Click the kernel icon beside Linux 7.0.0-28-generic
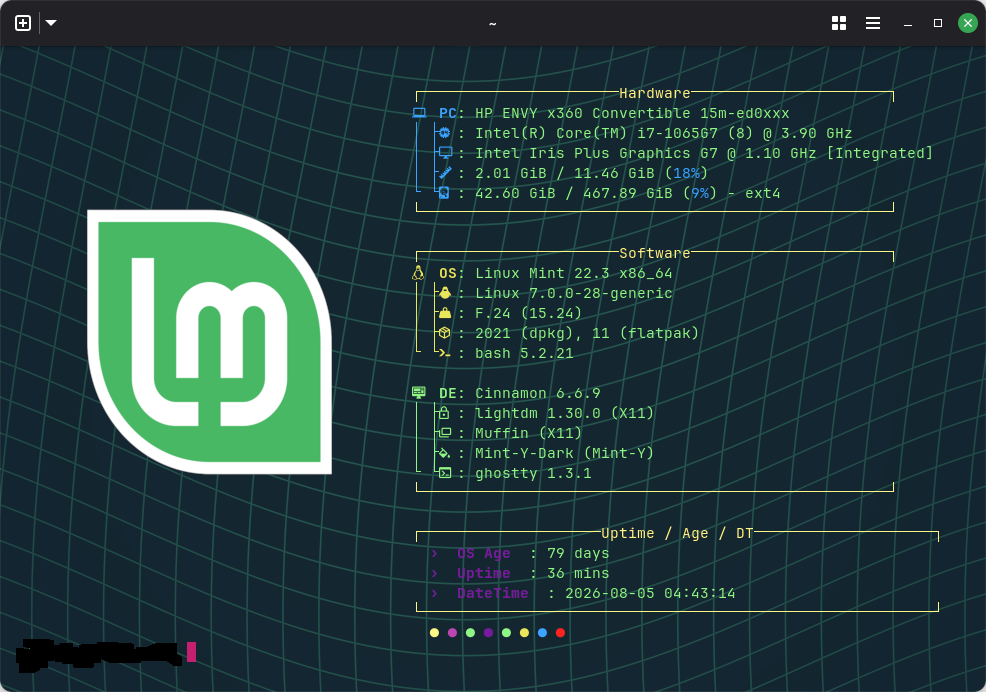Image resolution: width=986 pixels, height=692 pixels. (445, 293)
